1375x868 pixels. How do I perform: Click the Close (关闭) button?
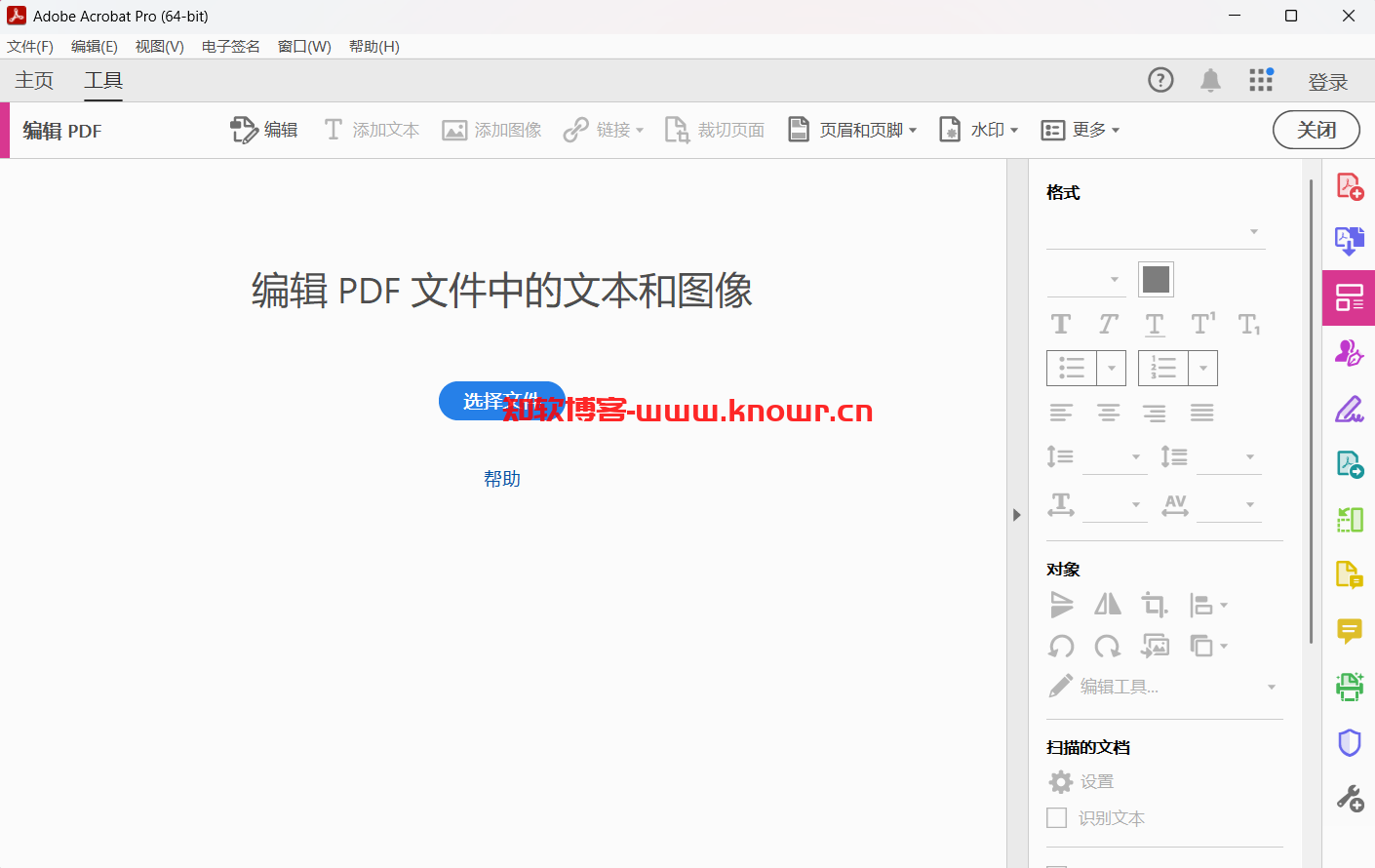coord(1316,130)
